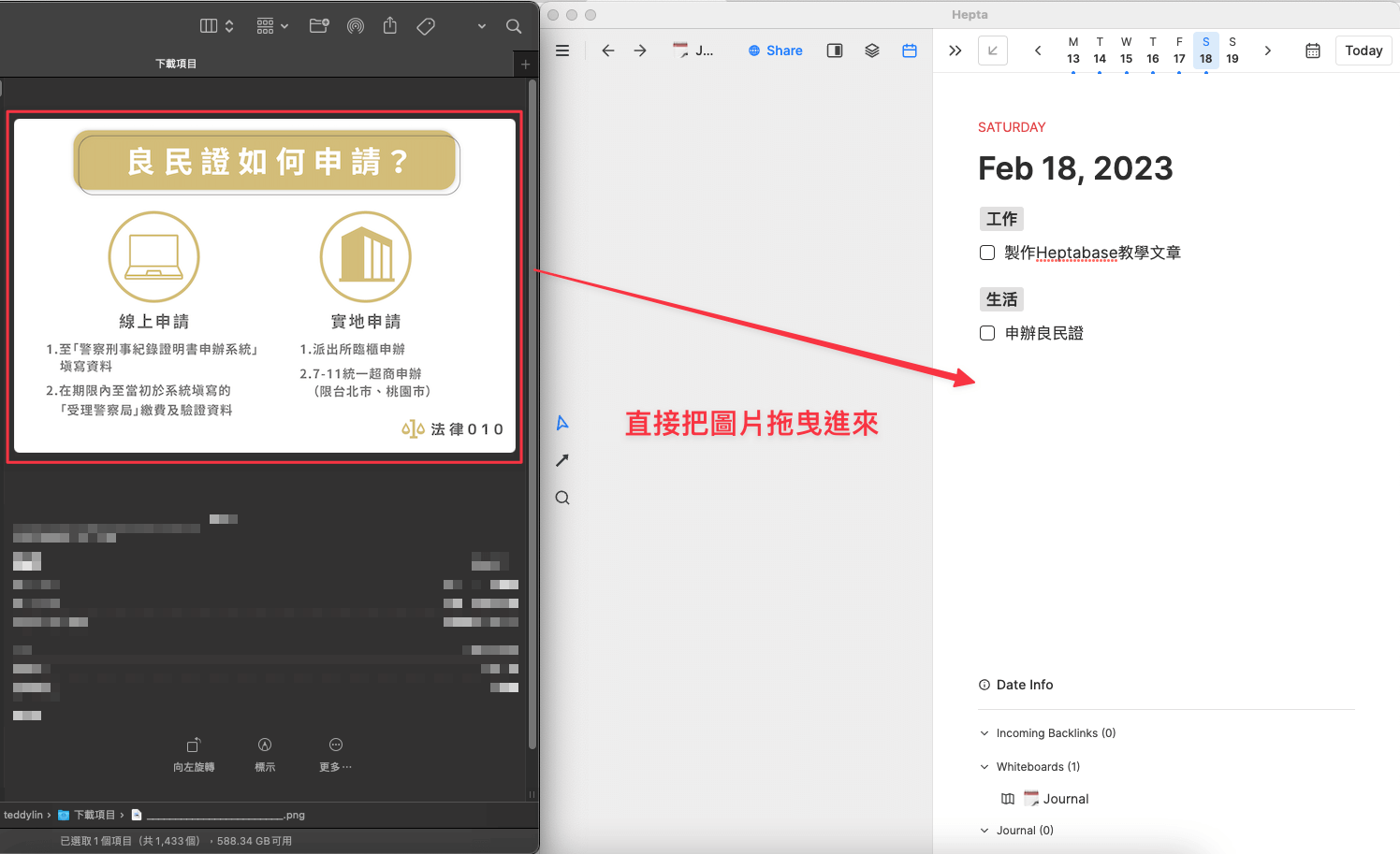The height and width of the screenshot is (854, 1400).
Task: Click the Today button
Action: coord(1364,51)
